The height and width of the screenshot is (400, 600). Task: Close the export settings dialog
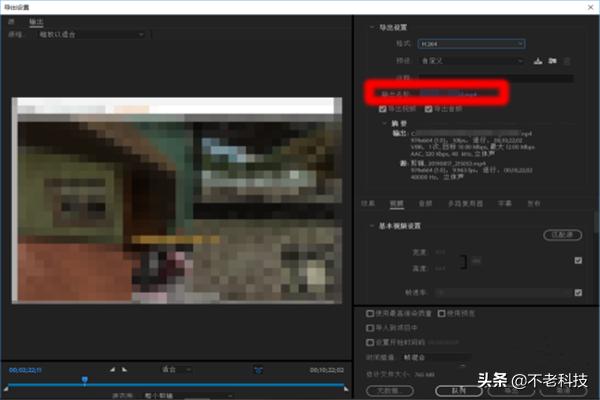click(x=590, y=7)
